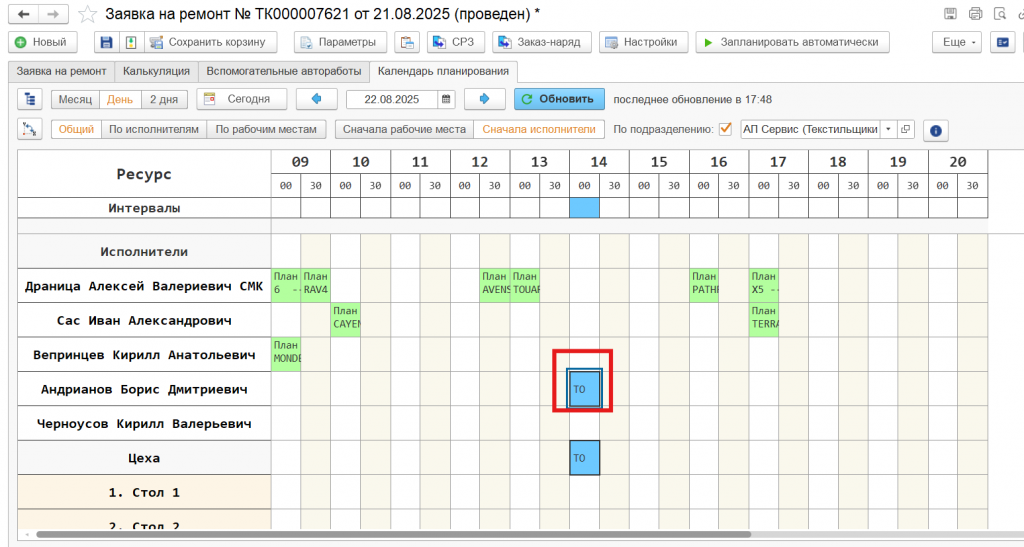This screenshot has width=1024, height=547.
Task: Click the blue right arrow next-day button
Action: (485, 99)
